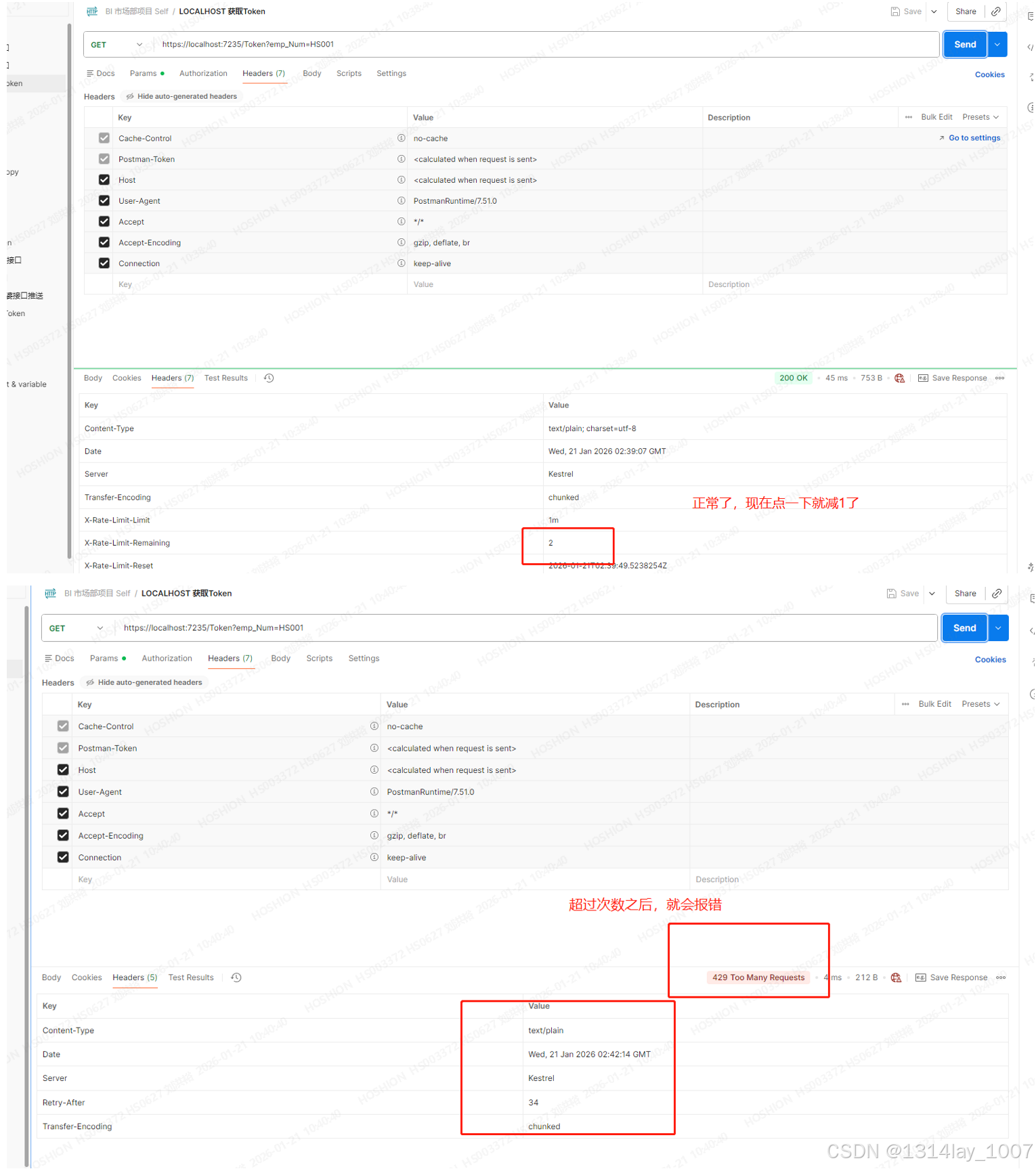Open Scripts tab in upper request
1036x1169 pixels.
[x=349, y=73]
